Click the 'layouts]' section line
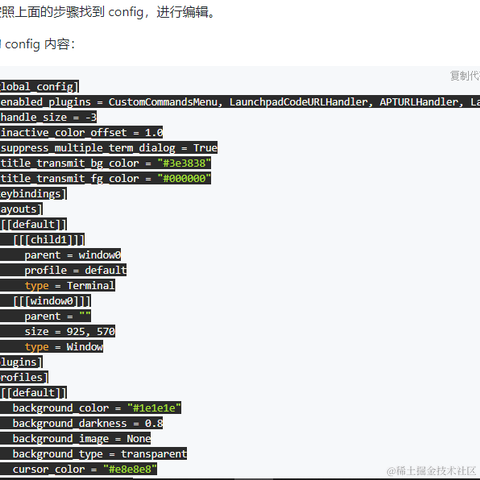480x480 pixels. (x=21, y=209)
